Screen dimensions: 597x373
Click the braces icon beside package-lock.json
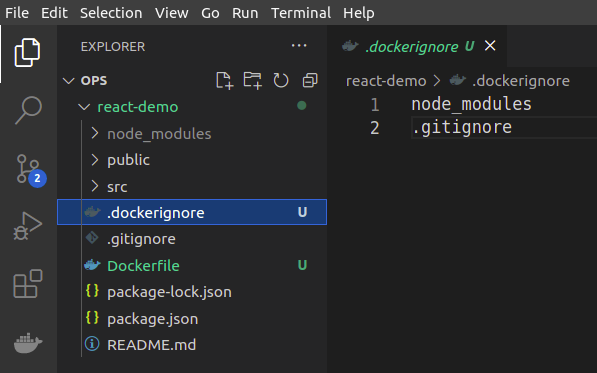click(92, 291)
